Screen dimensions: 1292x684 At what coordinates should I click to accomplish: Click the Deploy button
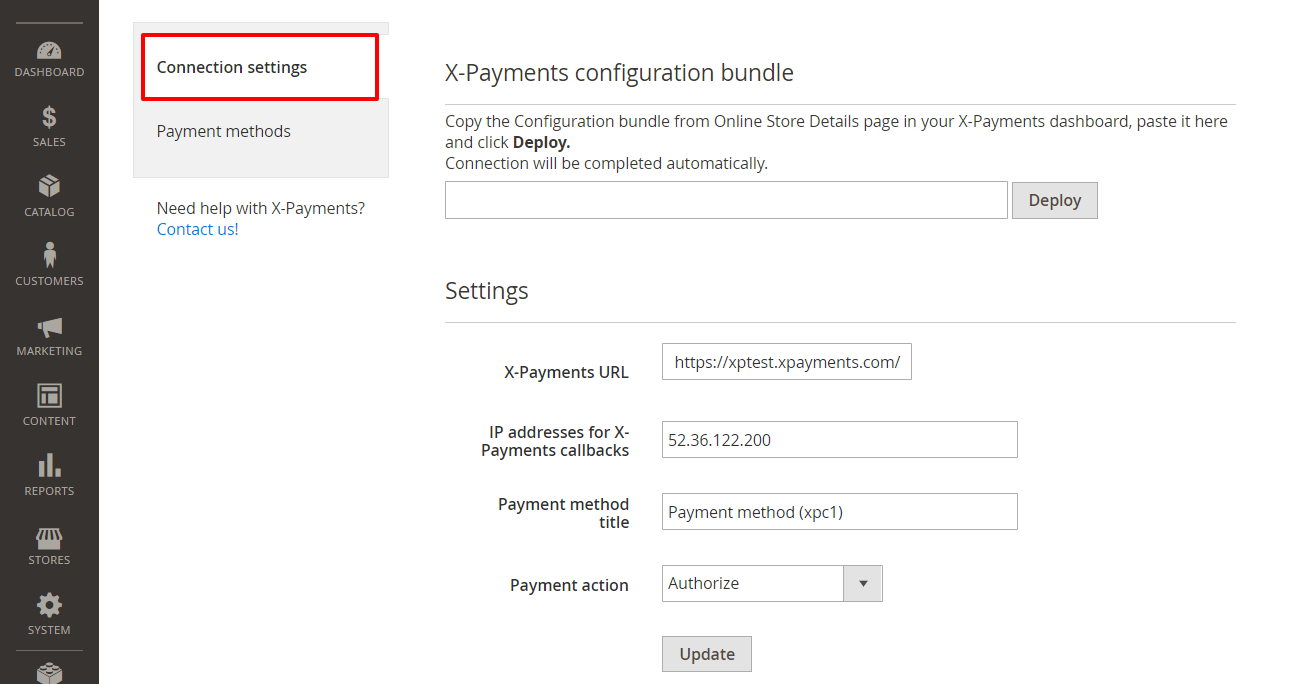(1055, 200)
